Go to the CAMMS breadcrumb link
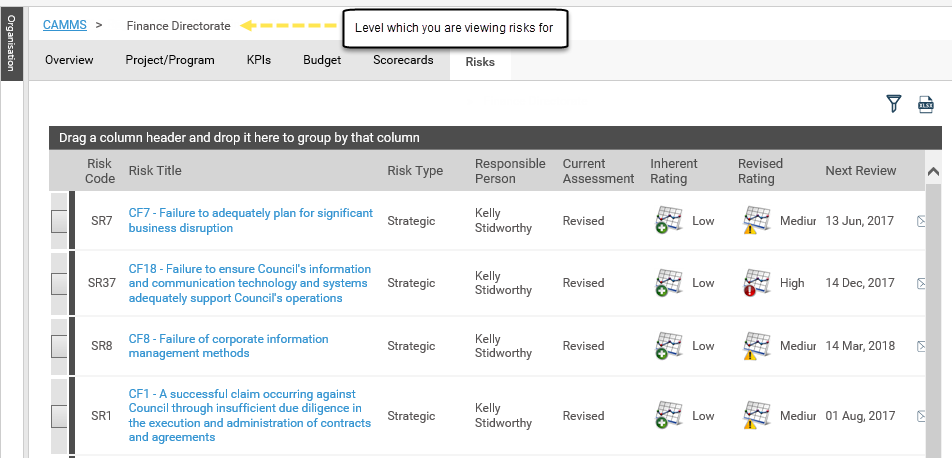Image resolution: width=952 pixels, height=458 pixels. pos(64,26)
